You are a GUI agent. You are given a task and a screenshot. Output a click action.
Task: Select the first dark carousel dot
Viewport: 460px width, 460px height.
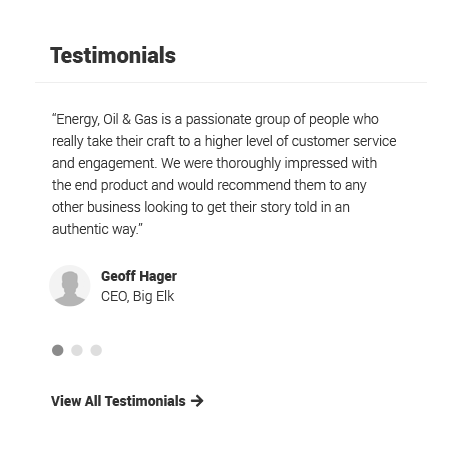tap(58, 350)
